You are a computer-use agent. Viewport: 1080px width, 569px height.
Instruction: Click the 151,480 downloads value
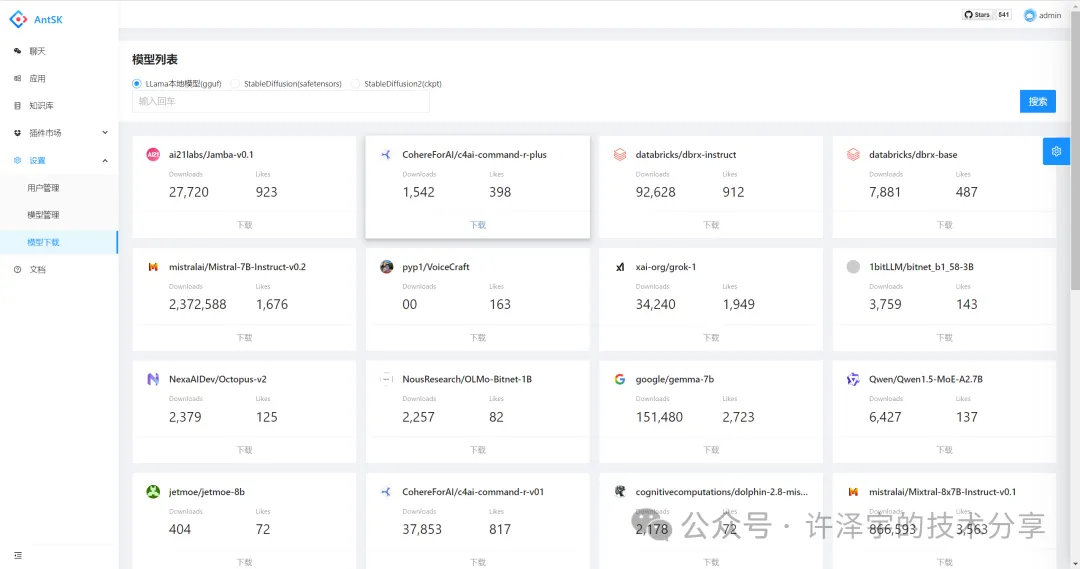pos(659,417)
